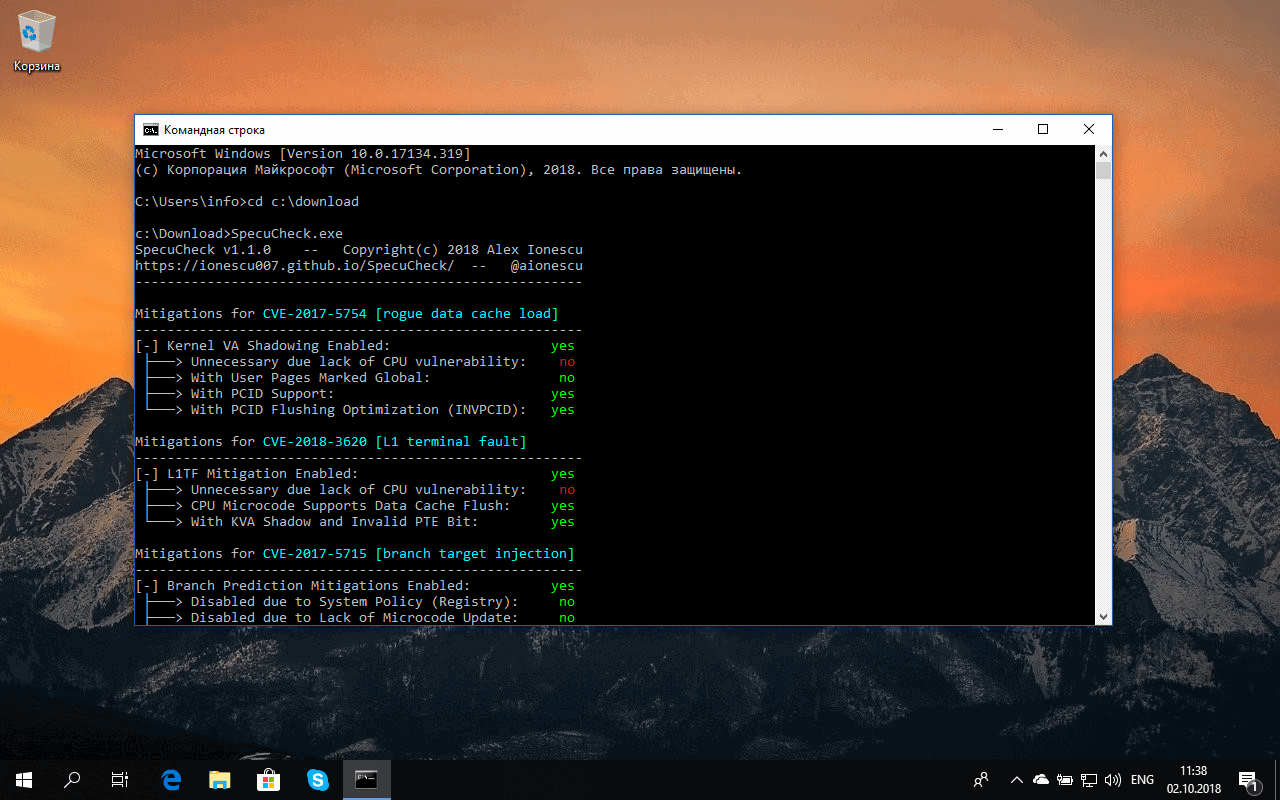Image resolution: width=1280 pixels, height=800 pixels.
Task: Open Microsoft Store from the taskbar
Action: click(x=269, y=780)
